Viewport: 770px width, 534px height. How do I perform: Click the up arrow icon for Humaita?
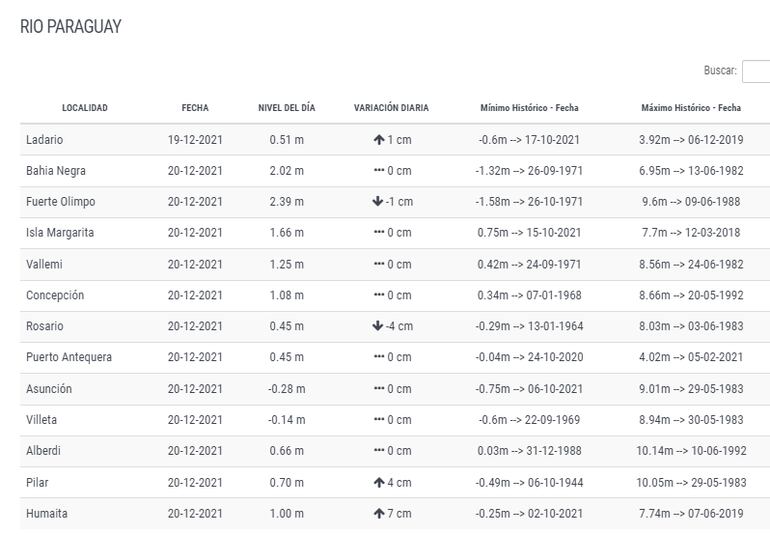379,514
